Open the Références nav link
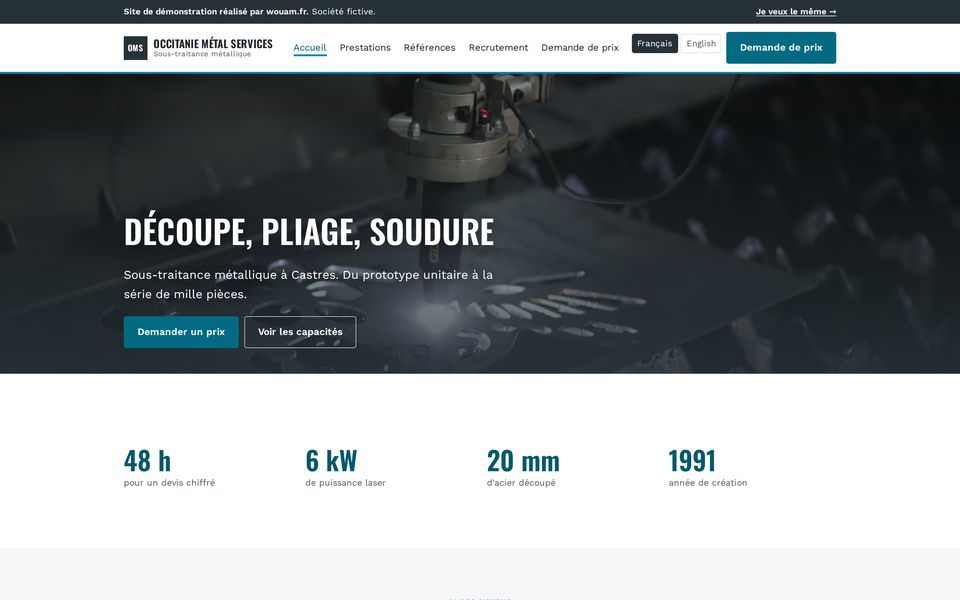The width and height of the screenshot is (960, 600). 429,48
